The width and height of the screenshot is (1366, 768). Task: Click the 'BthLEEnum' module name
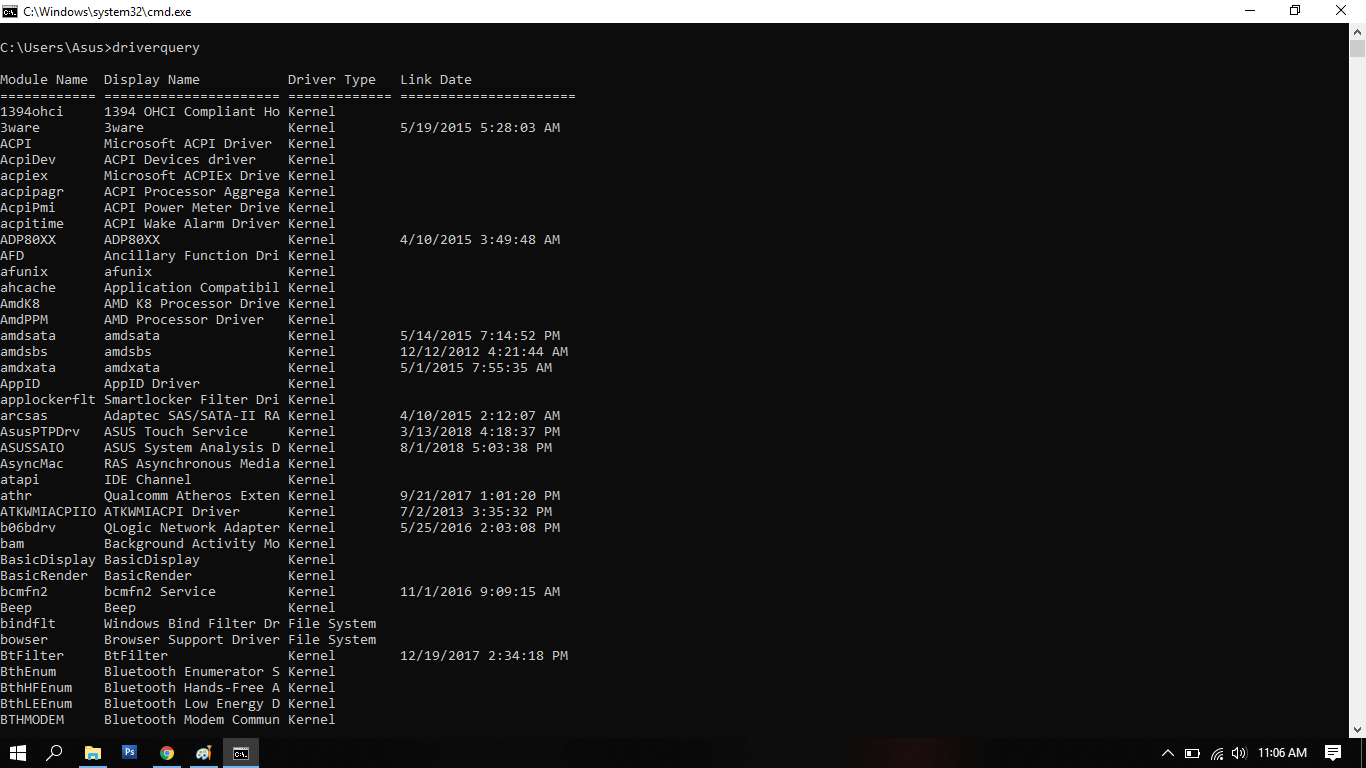(x=36, y=704)
